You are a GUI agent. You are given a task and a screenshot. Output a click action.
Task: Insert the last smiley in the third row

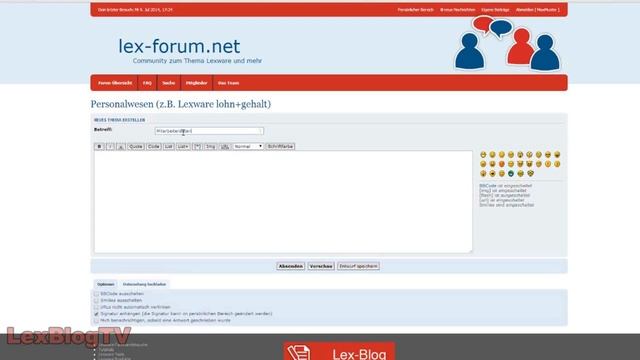point(530,173)
